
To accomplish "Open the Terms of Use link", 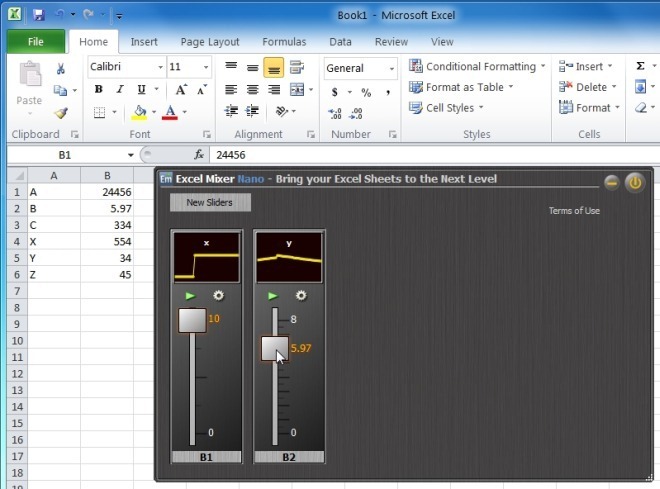I will click(x=574, y=210).
